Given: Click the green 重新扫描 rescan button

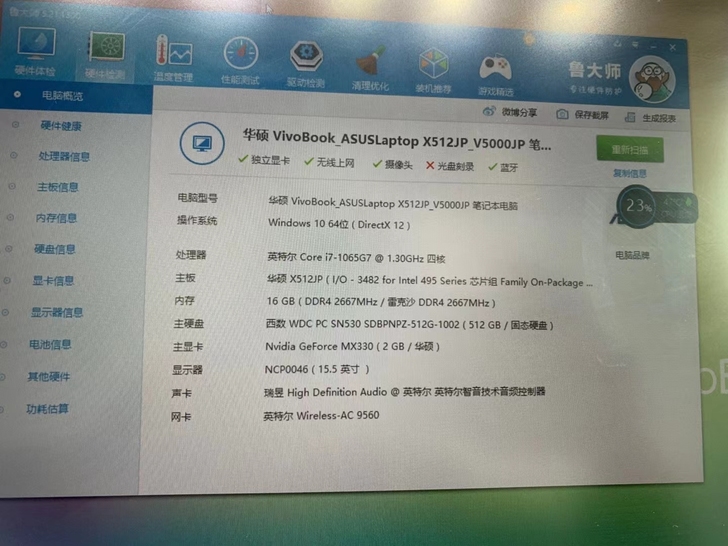Looking at the screenshot, I should [x=630, y=149].
